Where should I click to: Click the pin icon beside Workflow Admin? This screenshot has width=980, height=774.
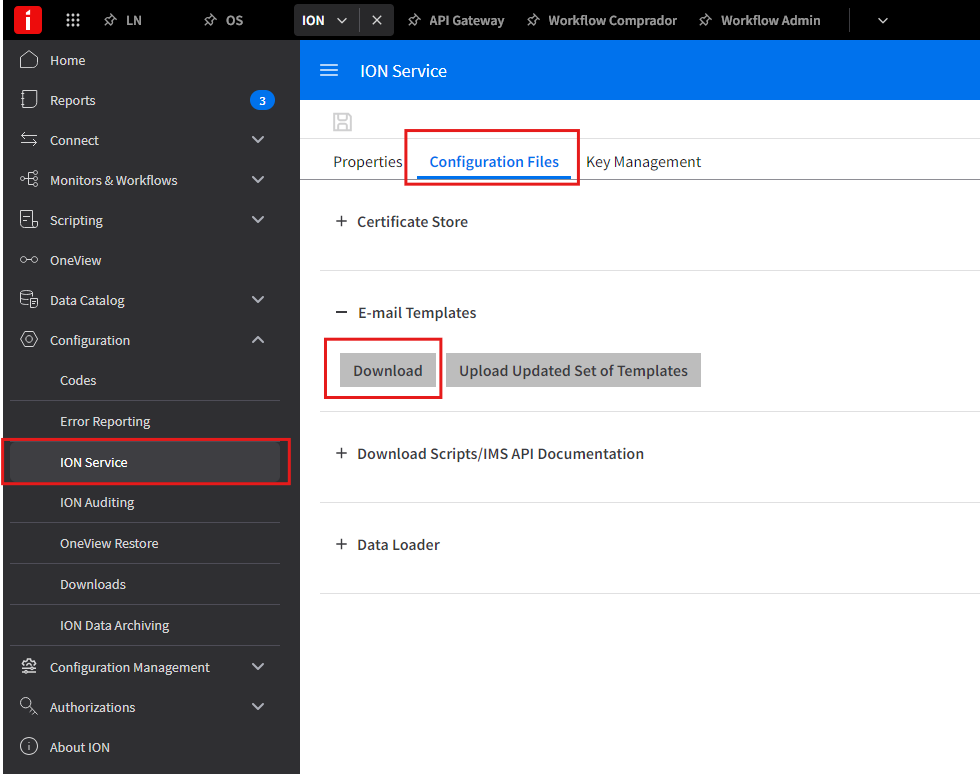pyautogui.click(x=705, y=20)
